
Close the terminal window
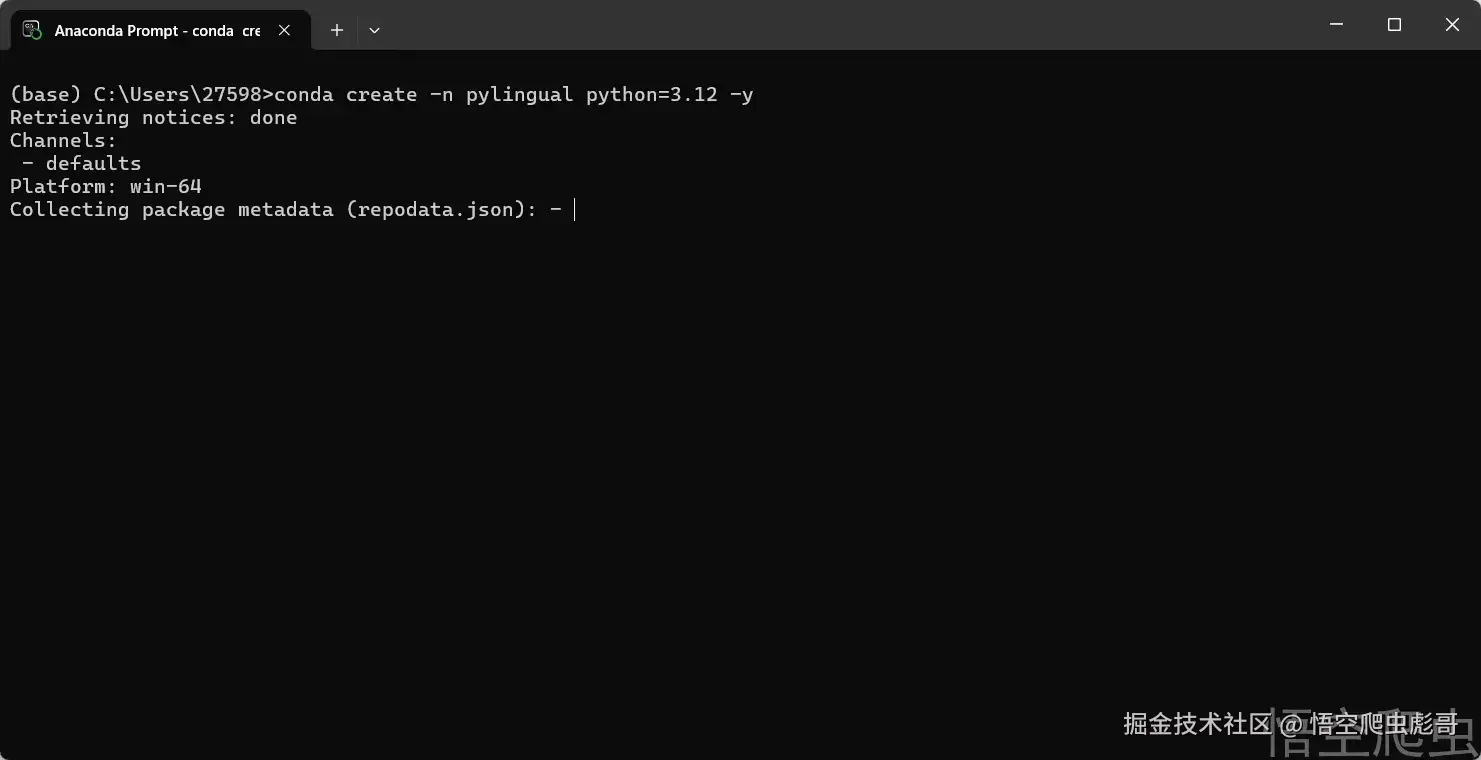pyautogui.click(x=1452, y=25)
